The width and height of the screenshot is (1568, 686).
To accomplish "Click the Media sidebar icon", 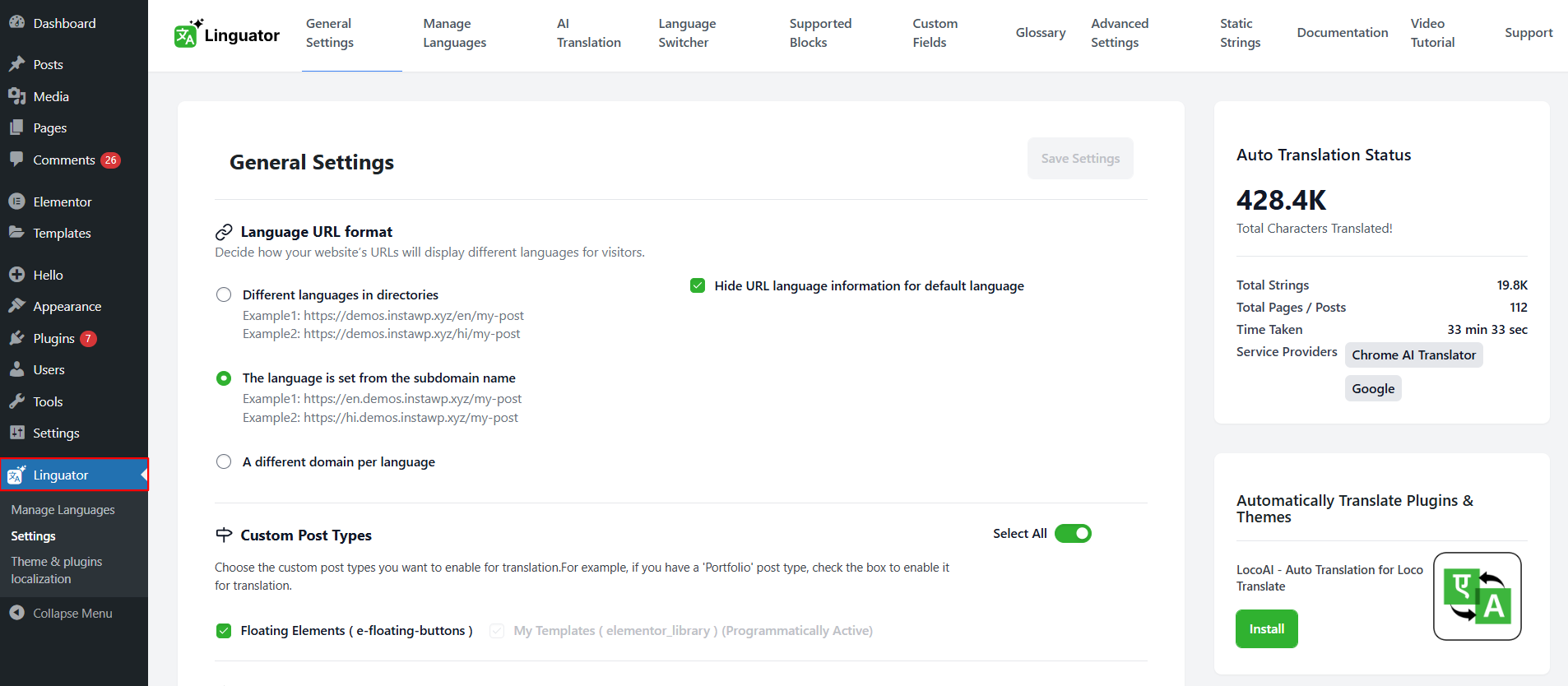I will coord(16,96).
